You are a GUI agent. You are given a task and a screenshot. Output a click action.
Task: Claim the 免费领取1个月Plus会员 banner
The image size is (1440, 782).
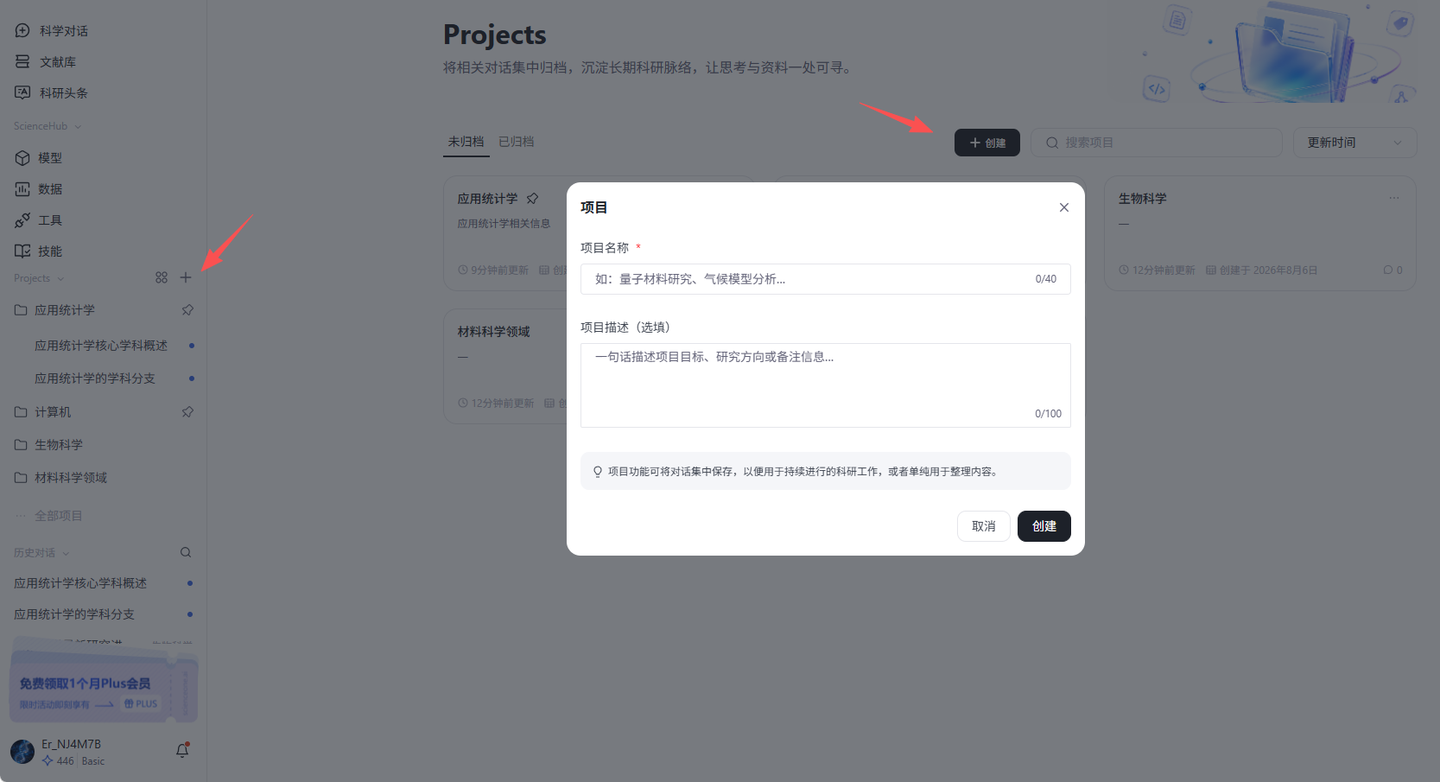tap(104, 688)
